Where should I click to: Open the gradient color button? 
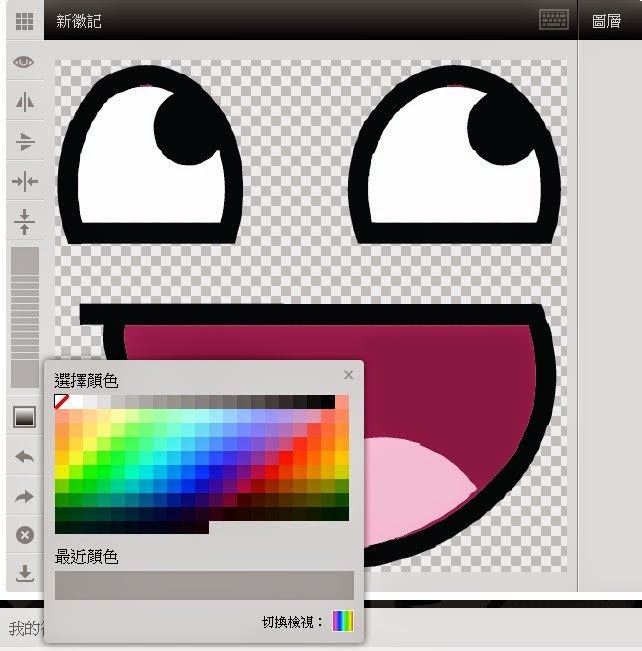point(25,417)
